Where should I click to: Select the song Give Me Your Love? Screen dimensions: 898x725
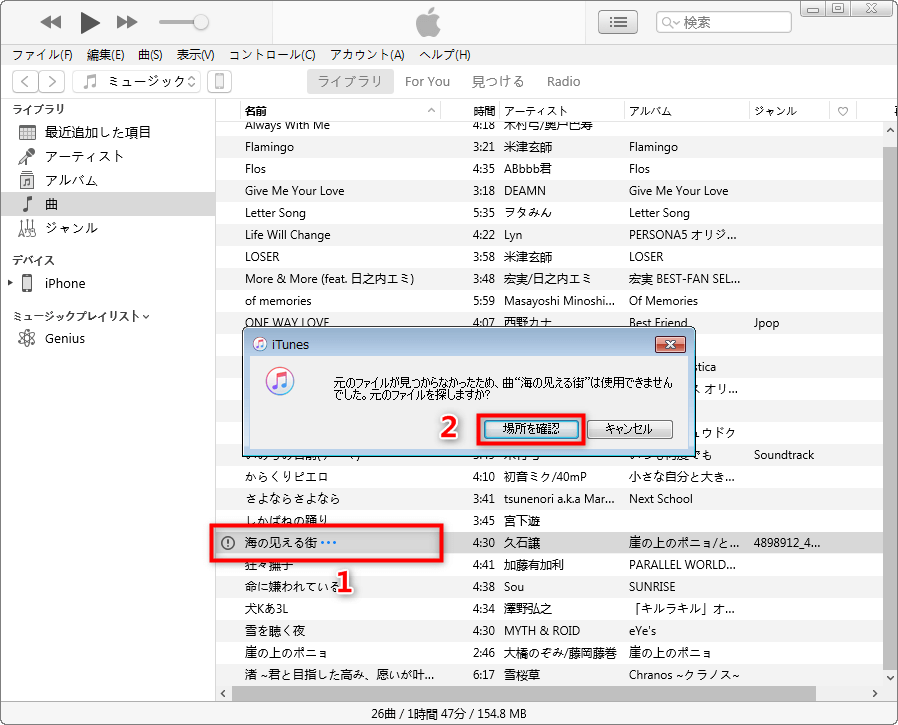tap(294, 191)
